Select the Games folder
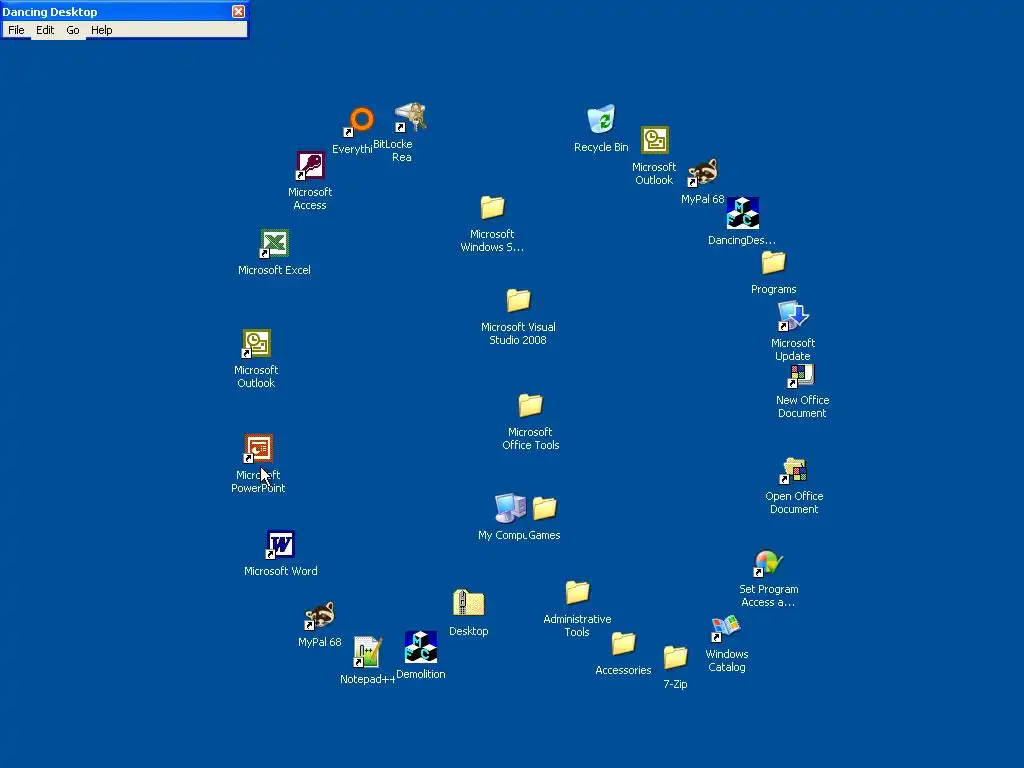The image size is (1024, 768). [544, 508]
